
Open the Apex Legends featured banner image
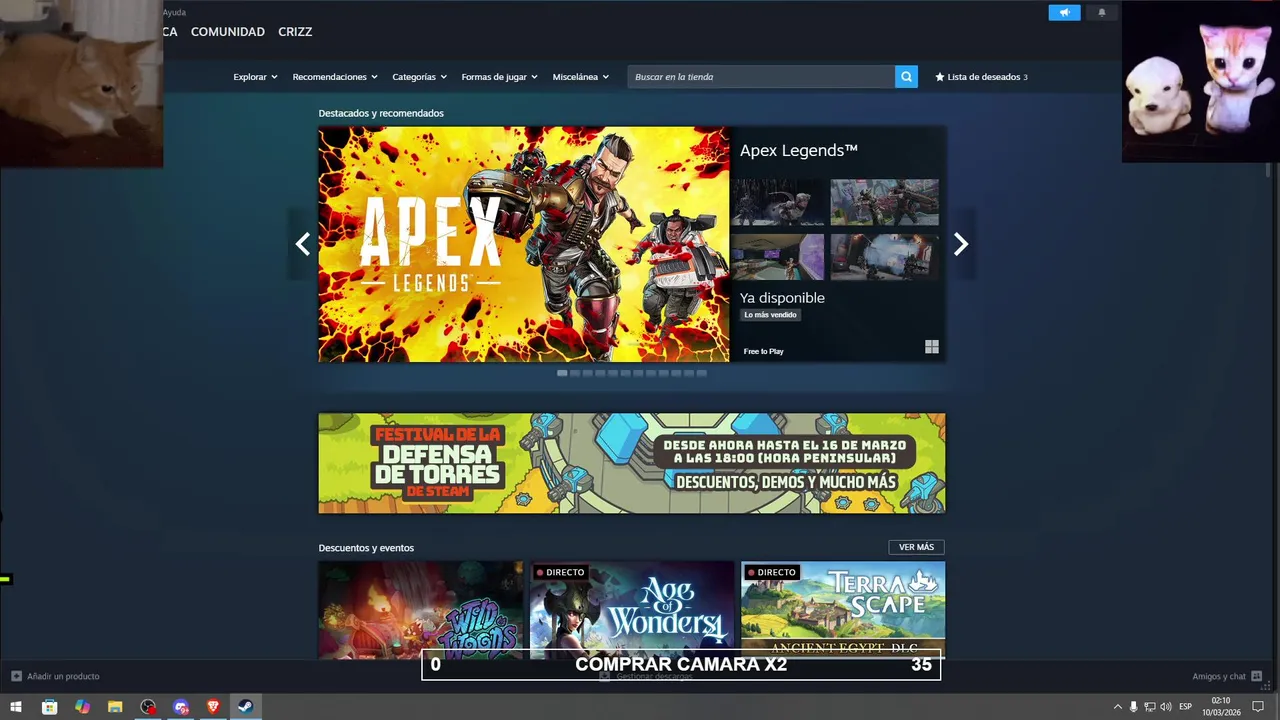point(524,244)
